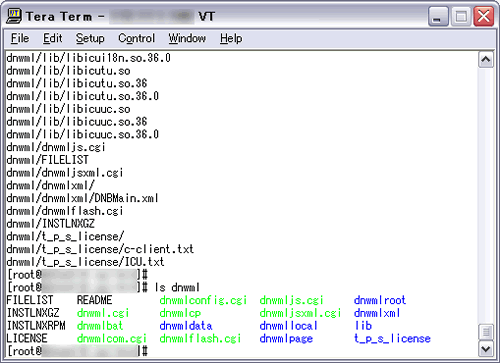Click green dnwml.cgi file name

pyautogui.click(x=103, y=313)
